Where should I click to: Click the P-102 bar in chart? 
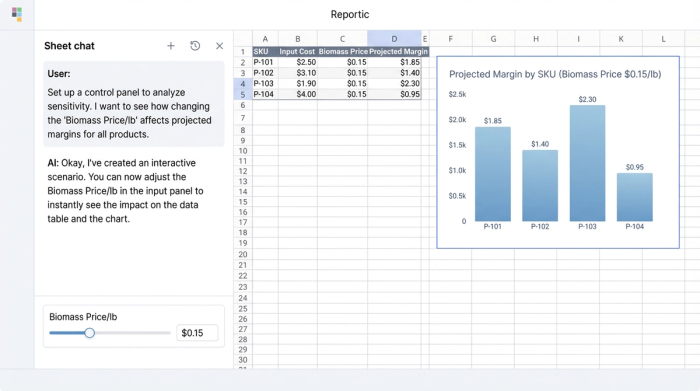[x=540, y=186]
